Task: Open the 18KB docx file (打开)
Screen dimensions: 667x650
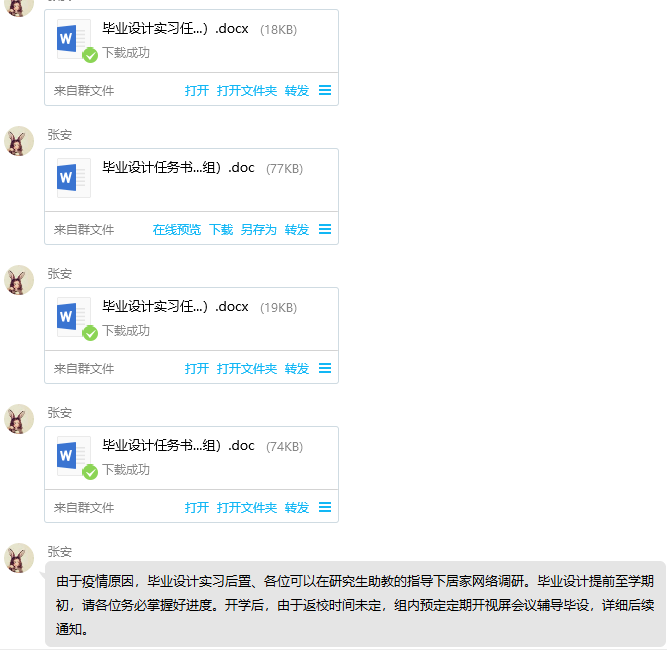Action: [197, 91]
